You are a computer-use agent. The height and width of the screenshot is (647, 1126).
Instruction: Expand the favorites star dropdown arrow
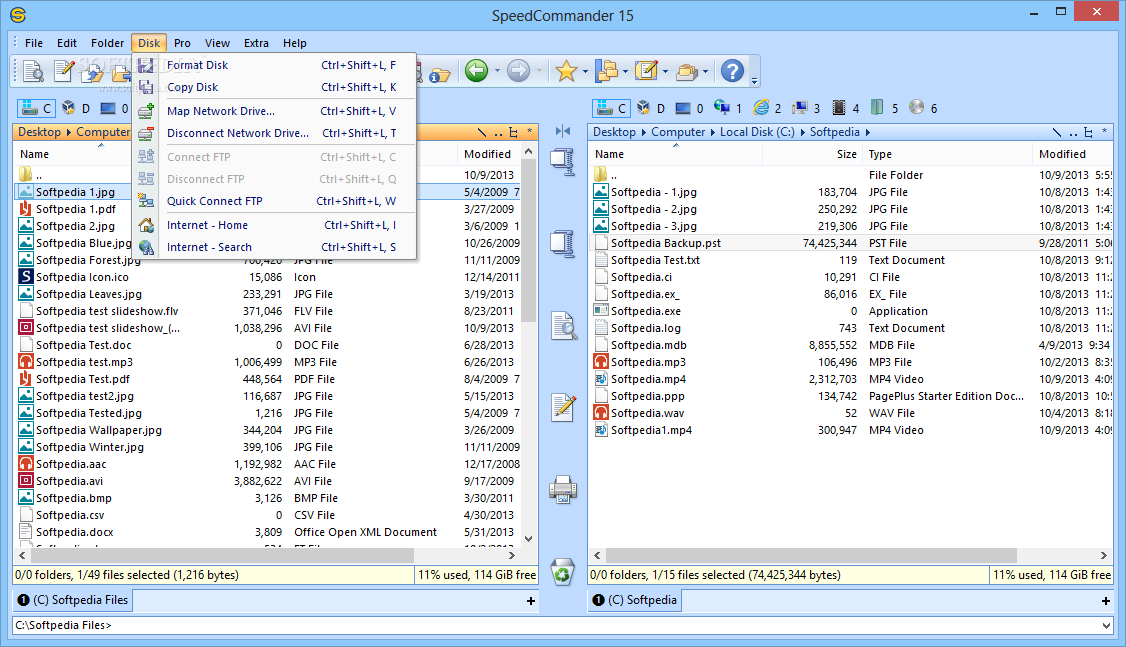pyautogui.click(x=585, y=71)
